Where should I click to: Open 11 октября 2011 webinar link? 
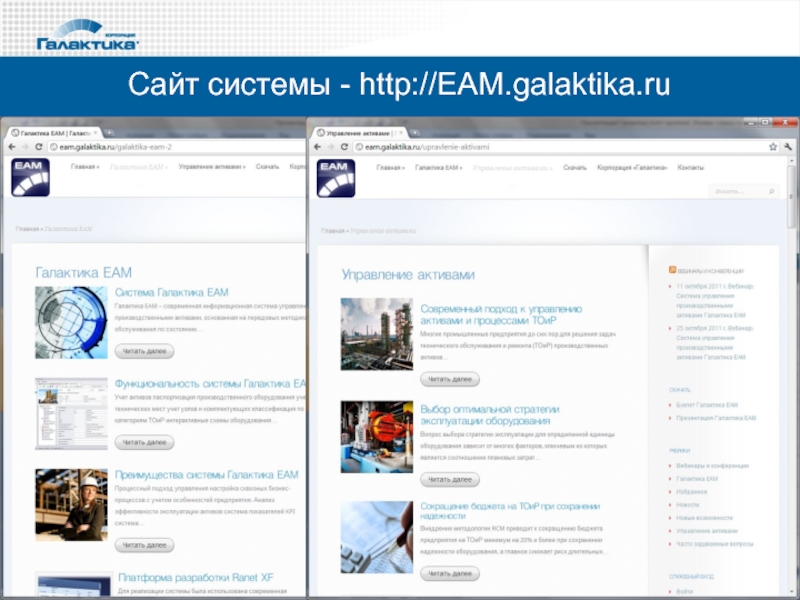pos(714,301)
